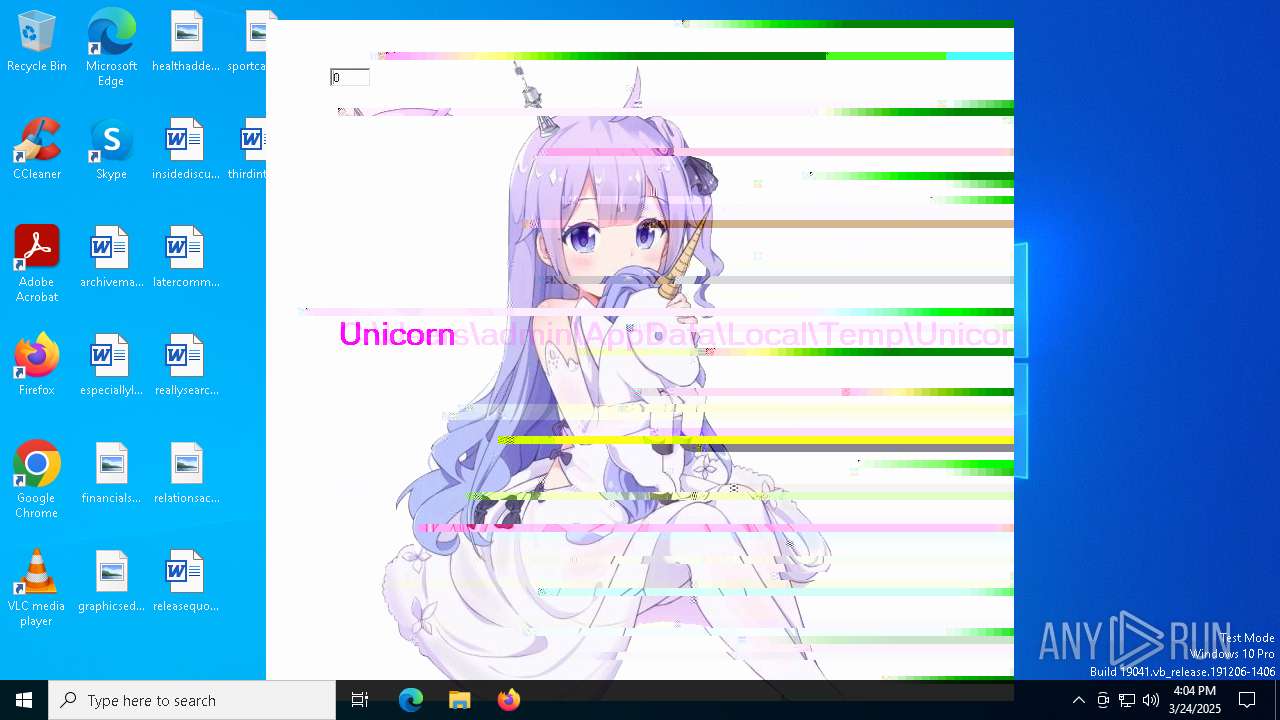
Task: Open Firefox desktop shortcut
Action: (x=37, y=366)
